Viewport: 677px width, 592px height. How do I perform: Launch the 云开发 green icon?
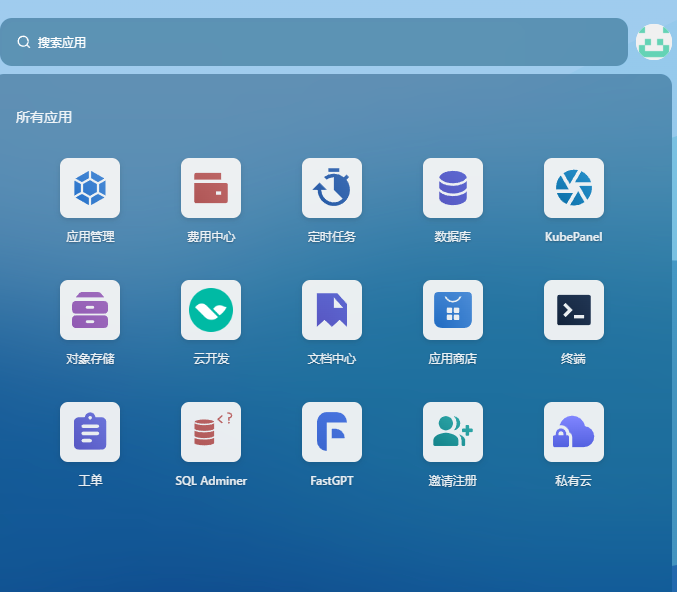tap(211, 310)
